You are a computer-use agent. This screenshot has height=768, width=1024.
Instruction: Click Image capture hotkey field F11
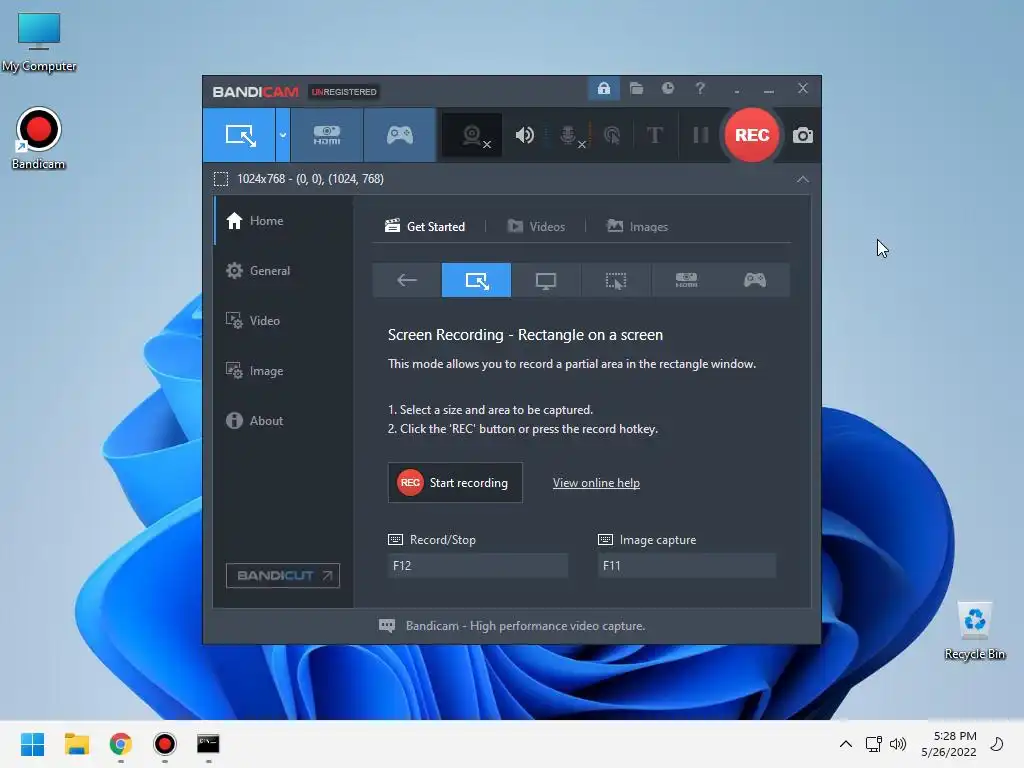pos(687,566)
